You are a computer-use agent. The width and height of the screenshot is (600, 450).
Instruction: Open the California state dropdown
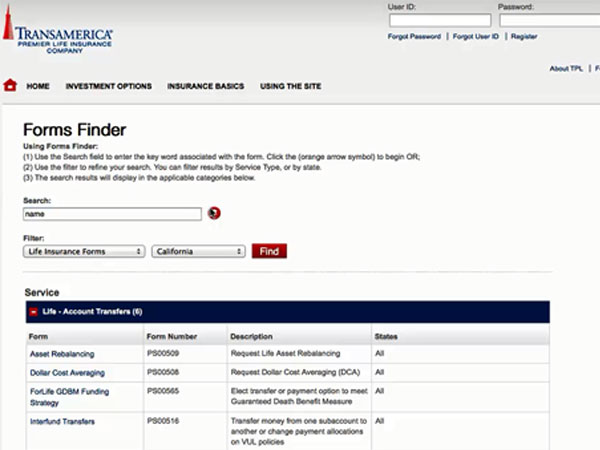[x=199, y=252]
